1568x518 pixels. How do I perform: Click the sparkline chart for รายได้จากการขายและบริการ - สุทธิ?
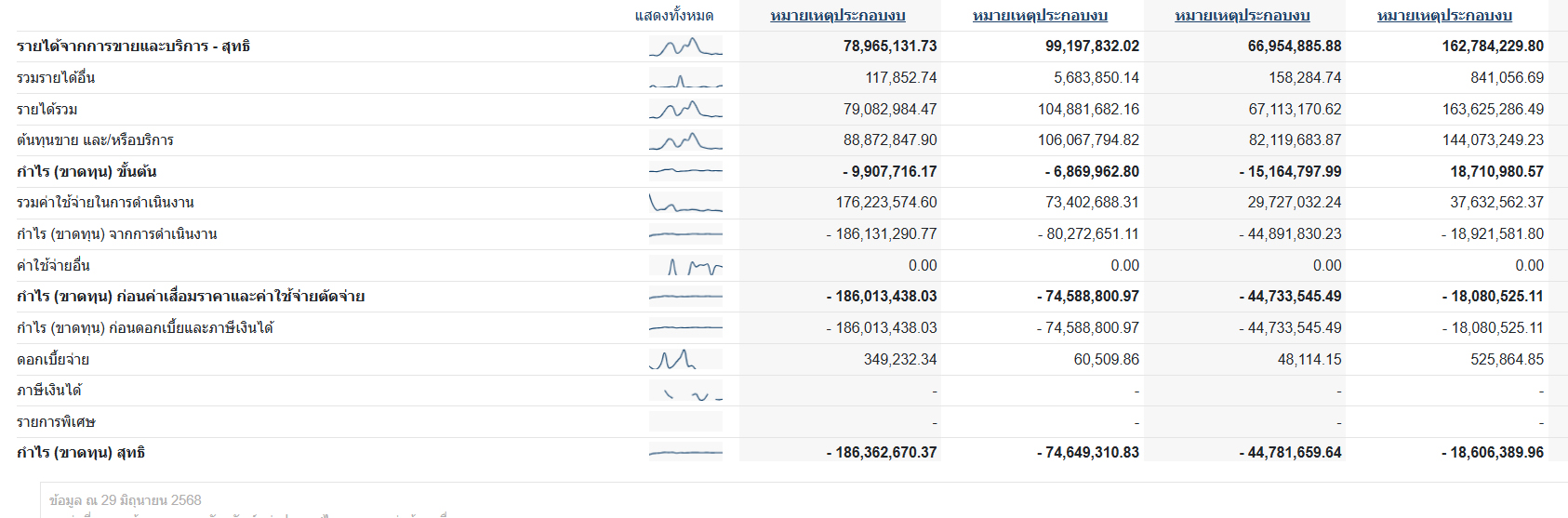[x=685, y=46]
